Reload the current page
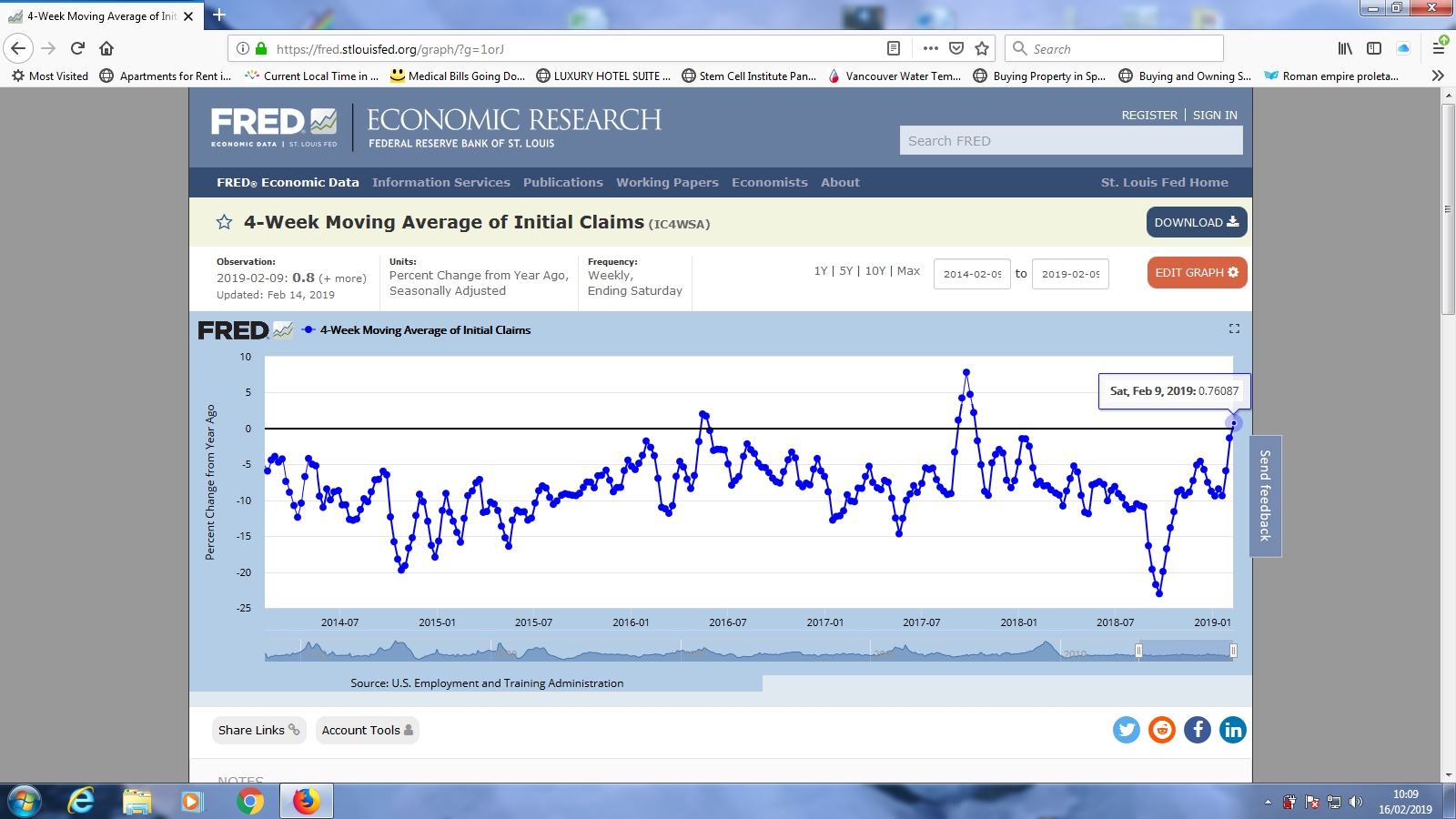Screen dimensions: 1456x819 (x=77, y=48)
